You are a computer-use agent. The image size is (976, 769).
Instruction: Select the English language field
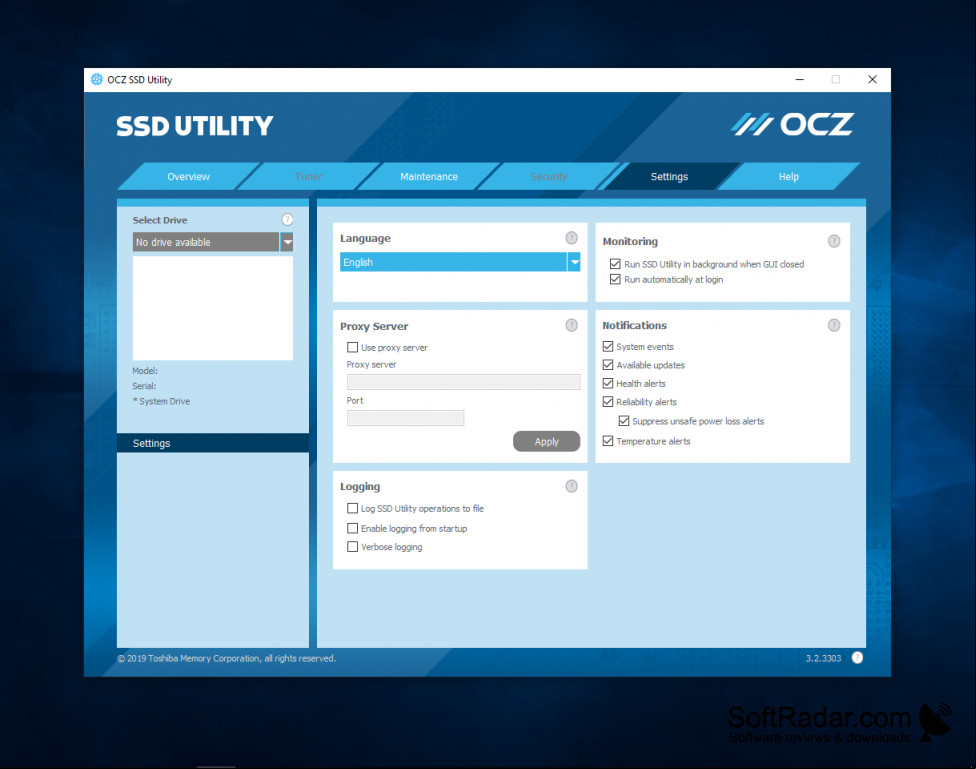(453, 262)
